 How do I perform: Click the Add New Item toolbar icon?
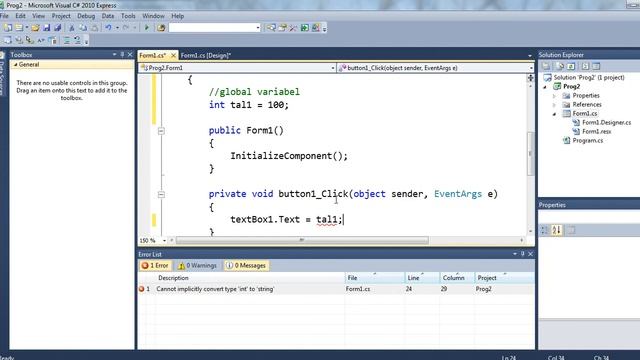click(x=19, y=28)
